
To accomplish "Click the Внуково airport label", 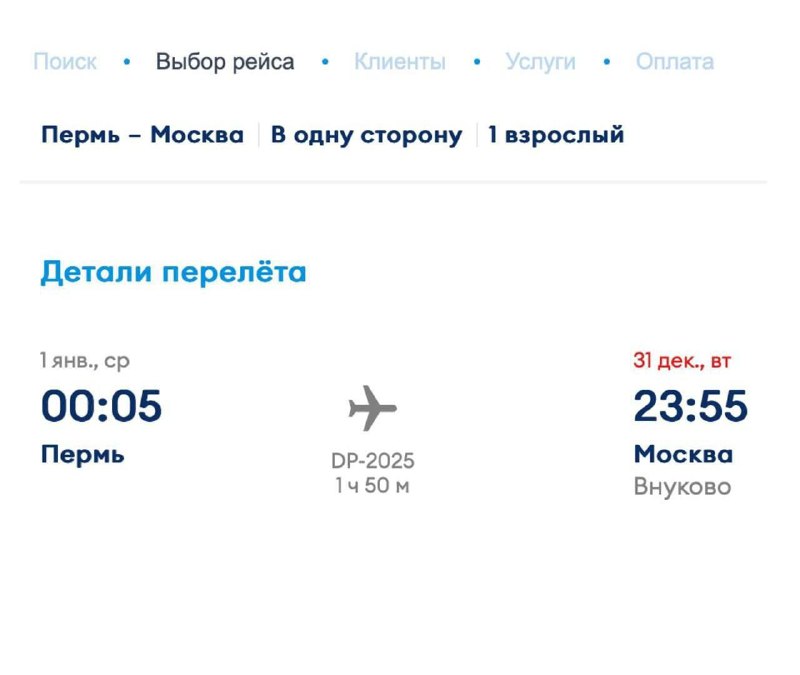I will click(x=682, y=488).
